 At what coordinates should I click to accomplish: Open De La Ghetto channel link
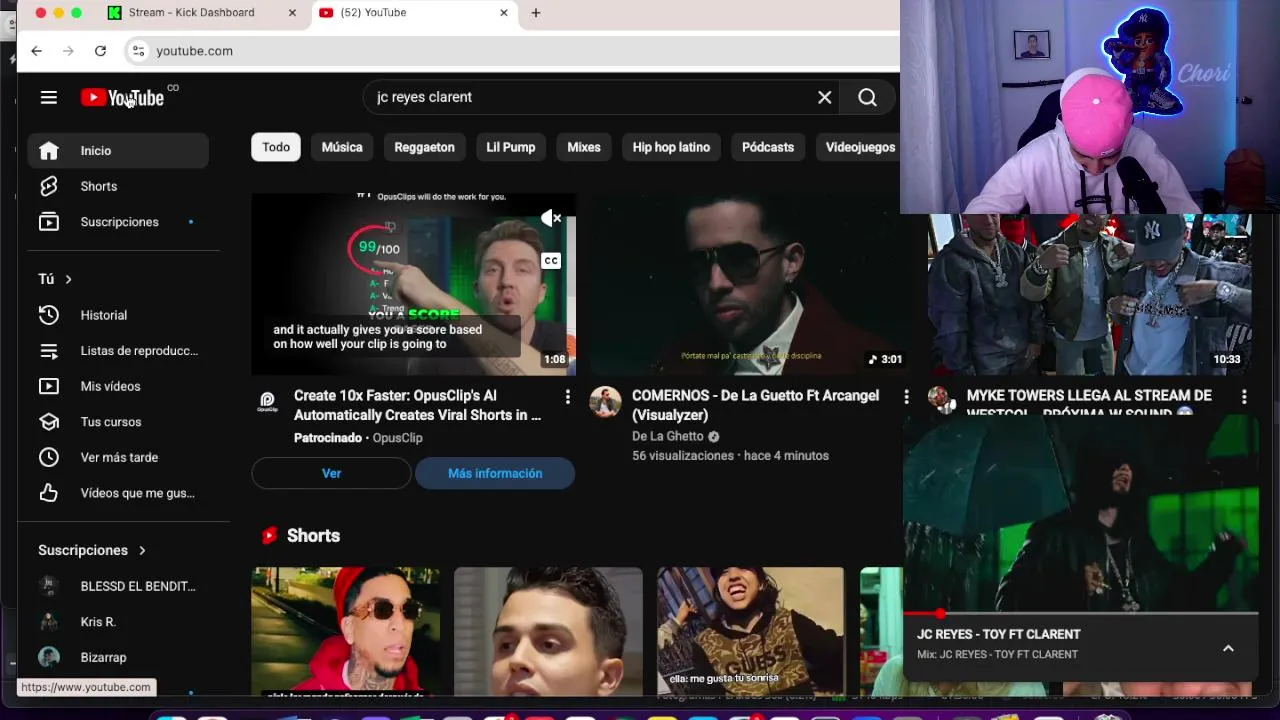[668, 436]
